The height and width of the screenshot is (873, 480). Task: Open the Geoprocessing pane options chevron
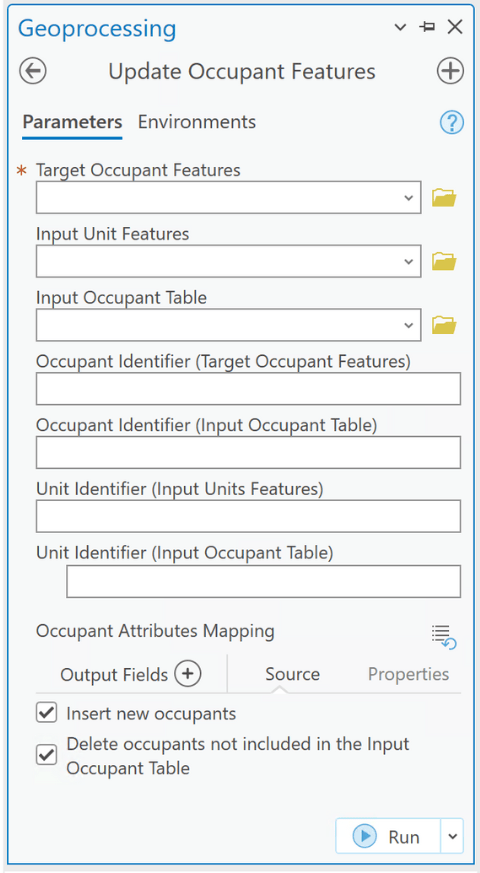tap(400, 27)
